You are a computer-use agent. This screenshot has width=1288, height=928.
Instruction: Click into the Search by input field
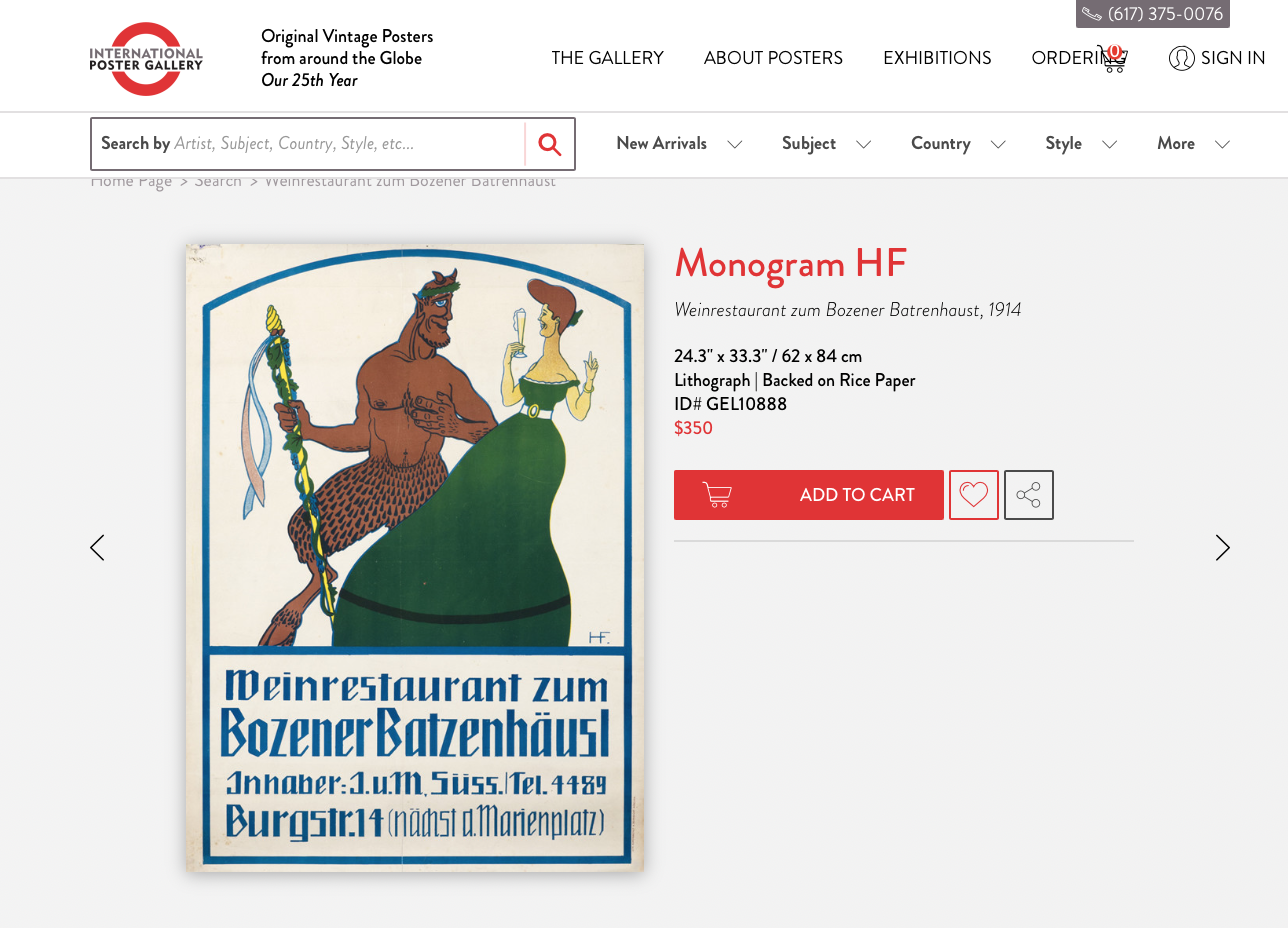click(308, 144)
